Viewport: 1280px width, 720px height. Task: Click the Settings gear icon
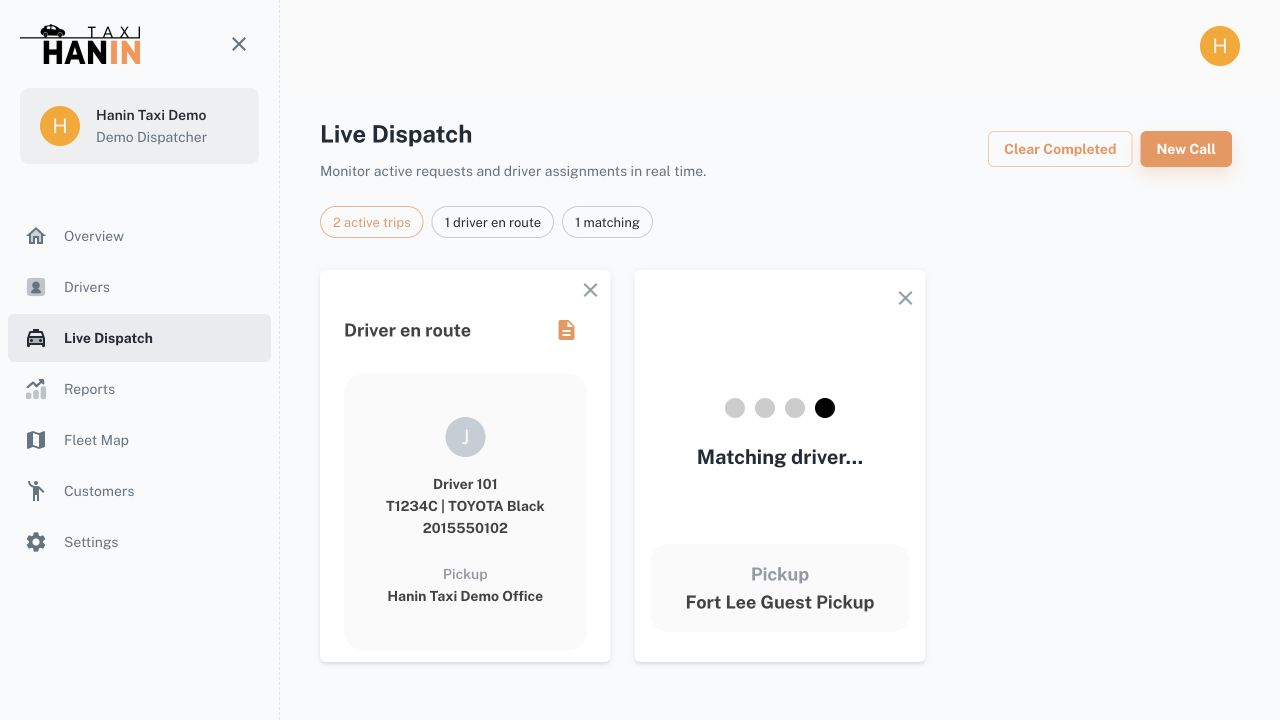click(36, 542)
